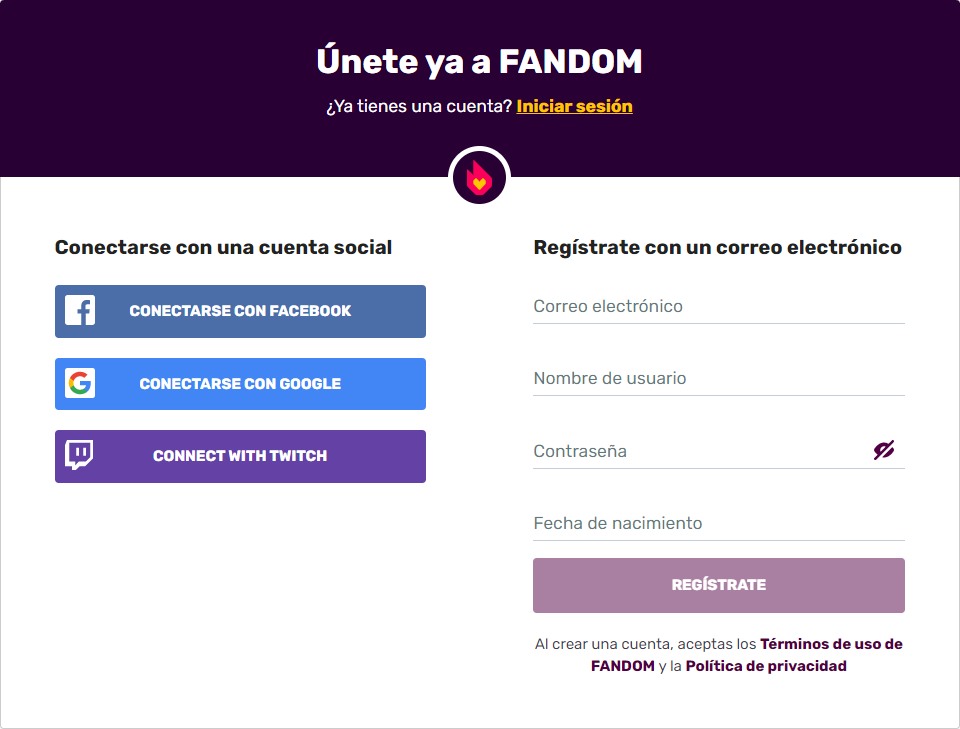Submit the form with the Regístrate button
This screenshot has width=960, height=729.
click(718, 585)
